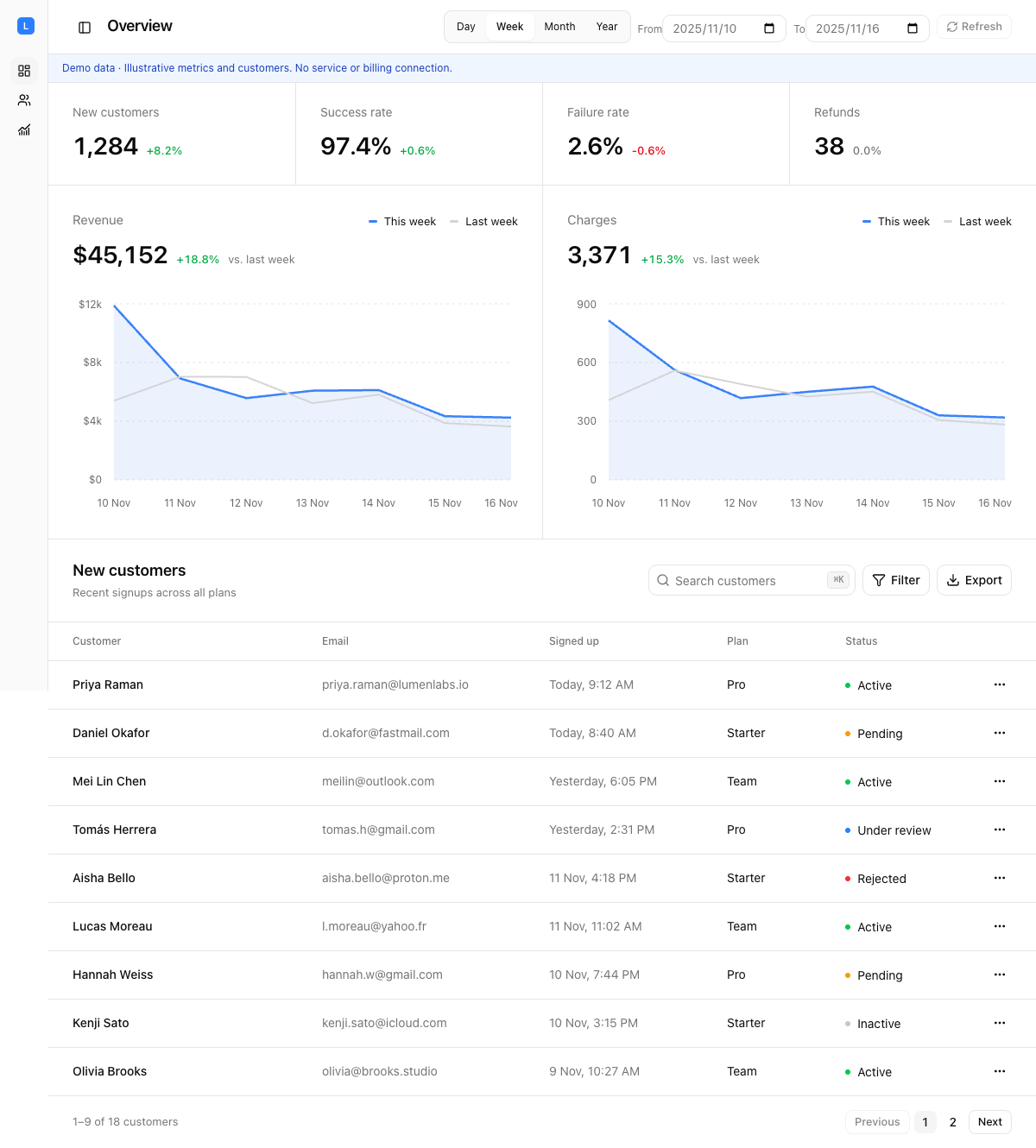This screenshot has height=1148, width=1036.
Task: Click email d.okafor@fastmail.com
Action: 386,733
